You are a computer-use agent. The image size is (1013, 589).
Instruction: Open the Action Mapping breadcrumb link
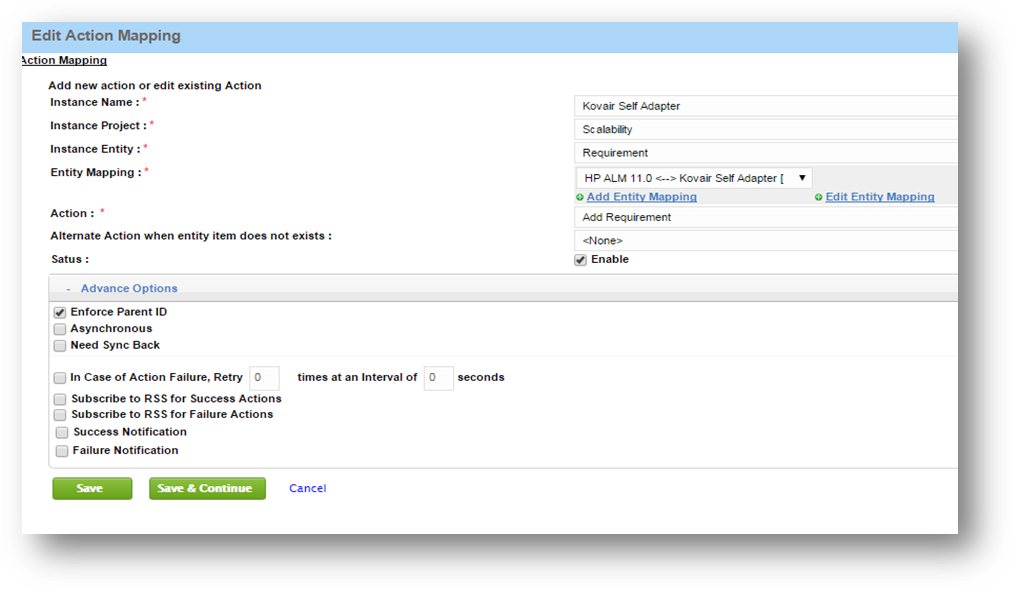(x=62, y=60)
